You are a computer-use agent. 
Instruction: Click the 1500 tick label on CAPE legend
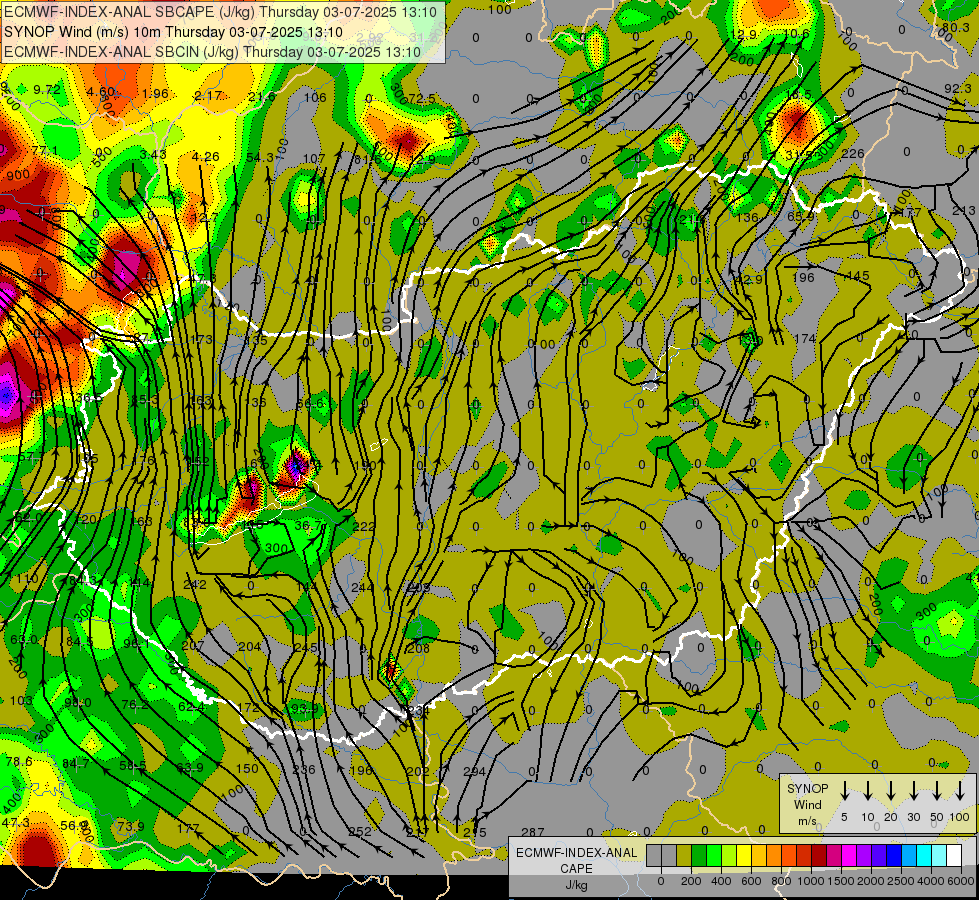click(x=840, y=881)
